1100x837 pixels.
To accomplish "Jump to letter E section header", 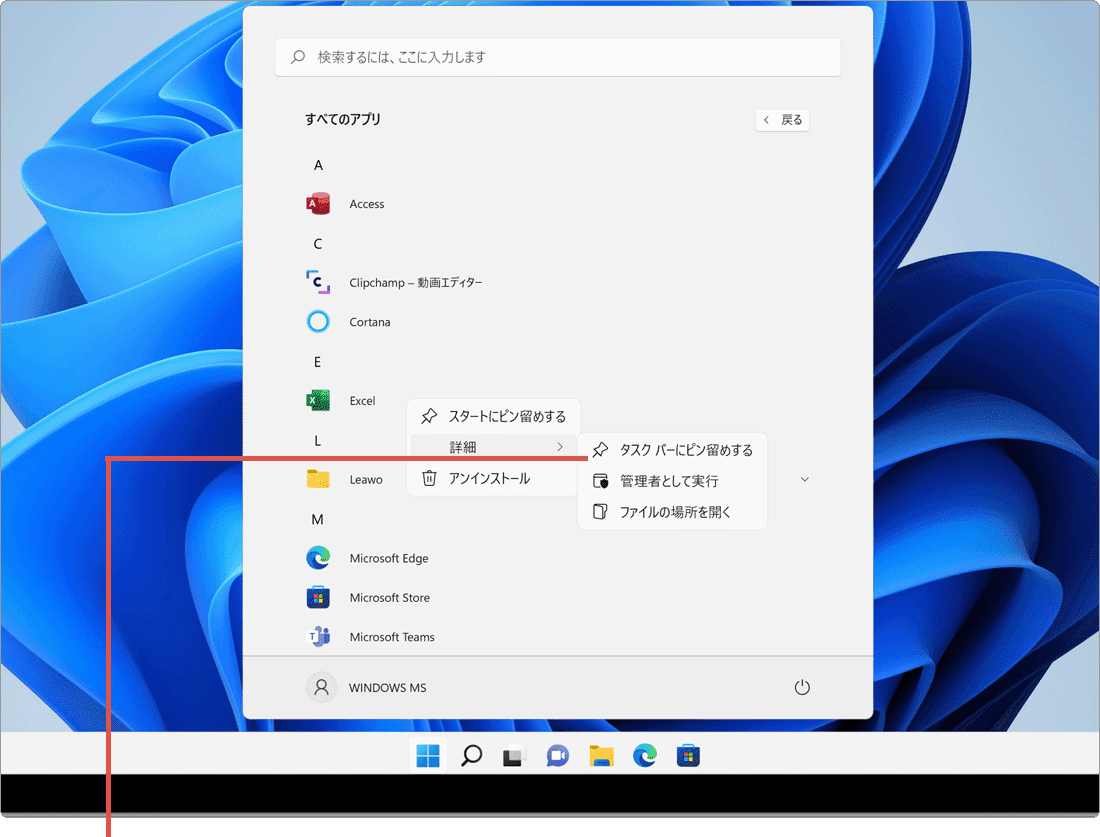I will [317, 362].
